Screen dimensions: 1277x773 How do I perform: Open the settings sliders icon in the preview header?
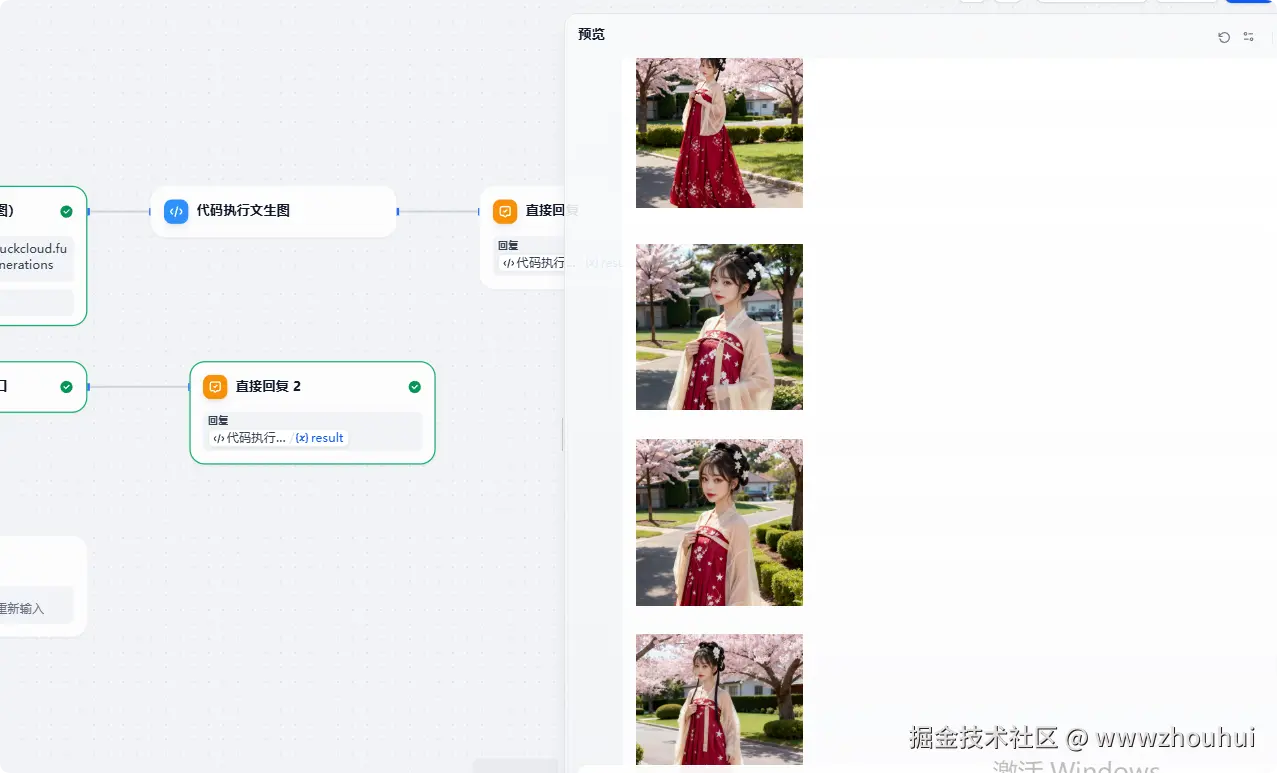[1249, 37]
